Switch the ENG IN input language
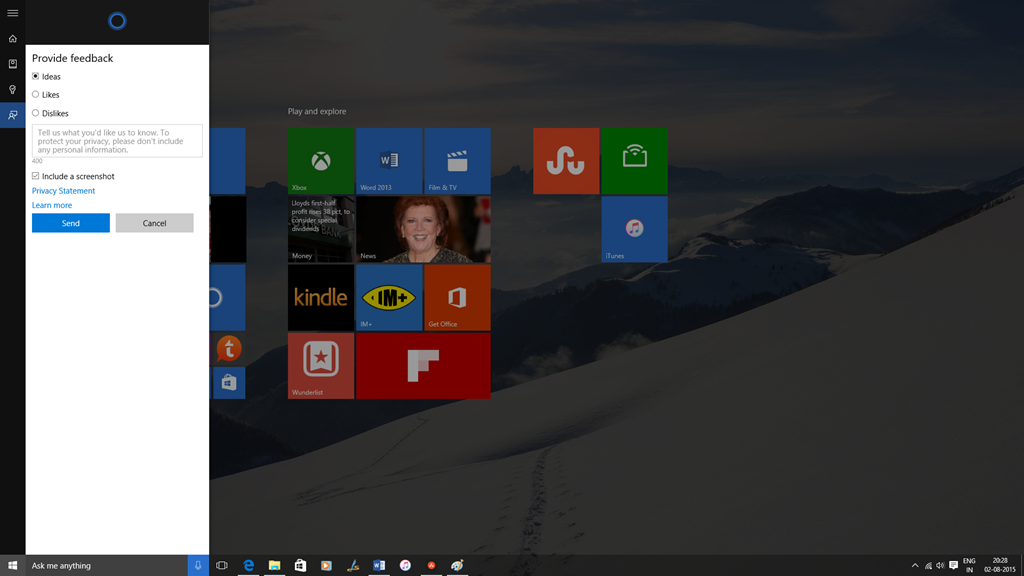 pos(969,566)
